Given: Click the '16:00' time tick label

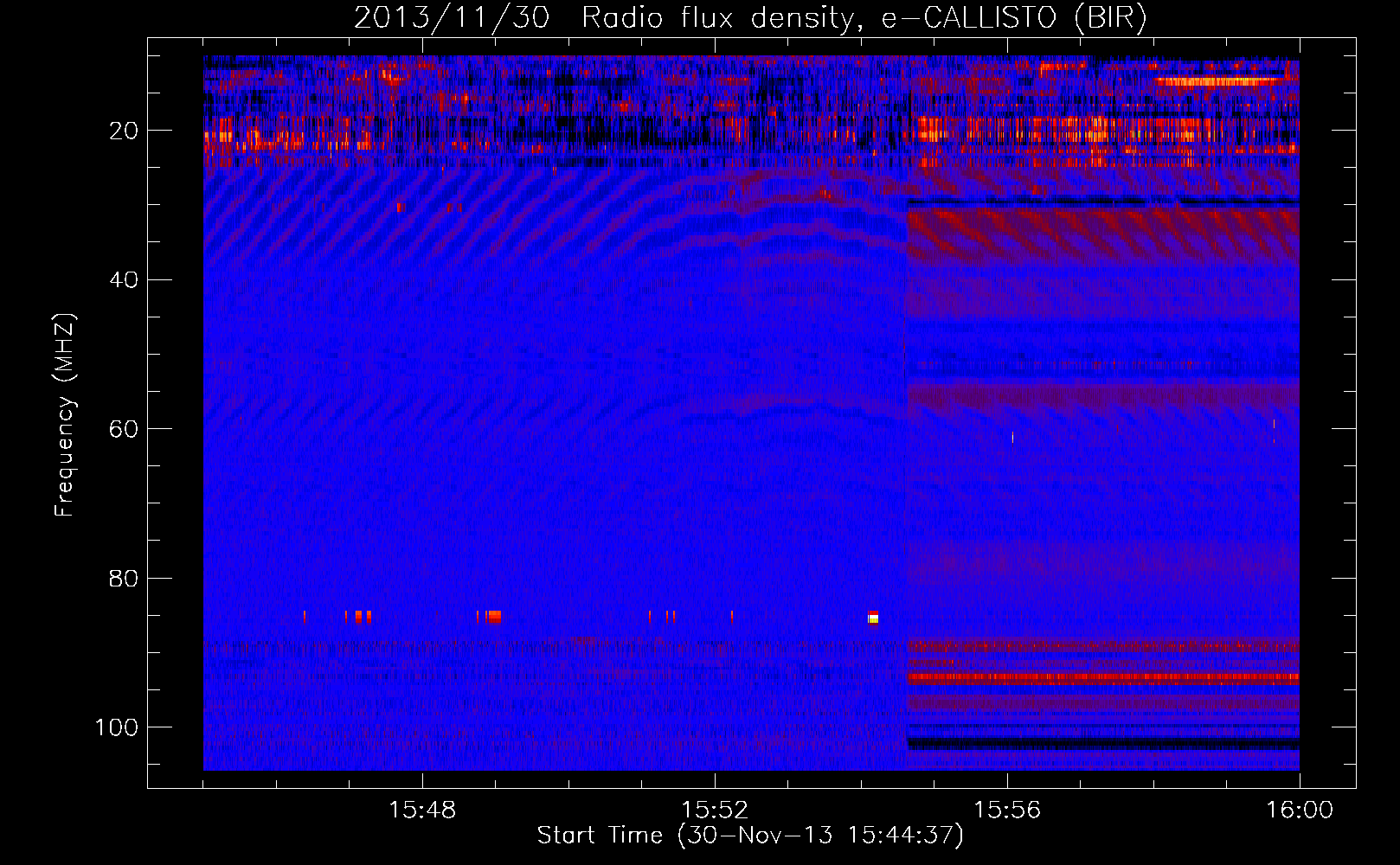Looking at the screenshot, I should 1300,811.
